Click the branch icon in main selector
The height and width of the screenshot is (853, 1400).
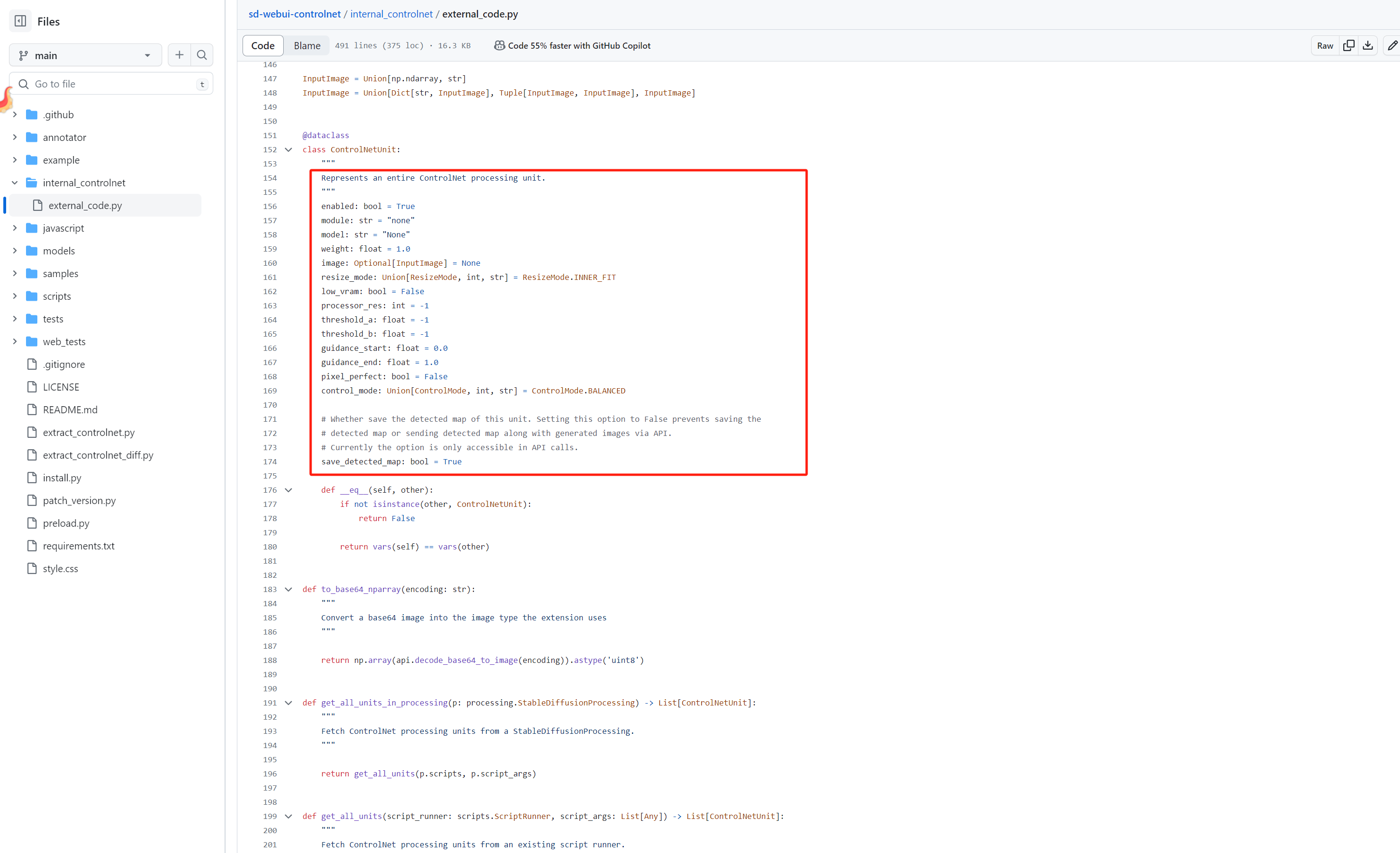(23, 55)
